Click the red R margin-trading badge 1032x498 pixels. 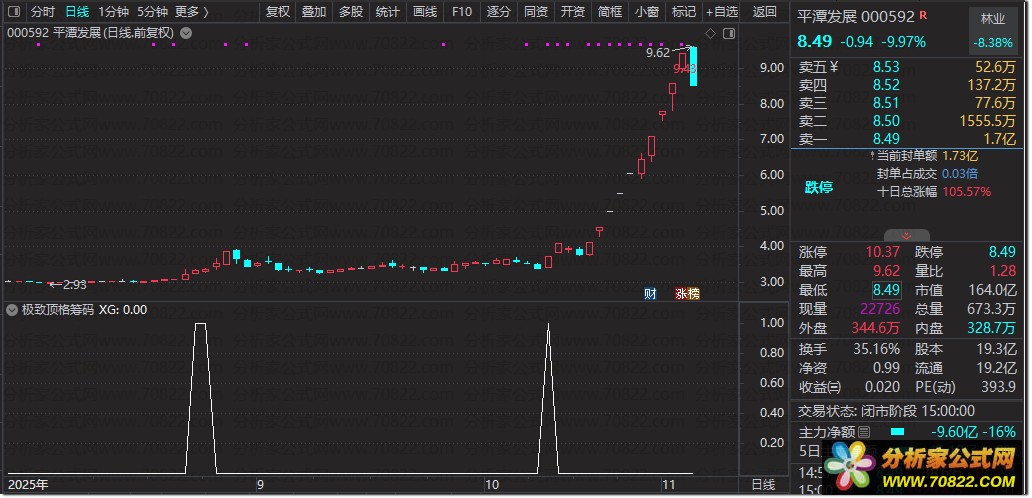pos(923,14)
